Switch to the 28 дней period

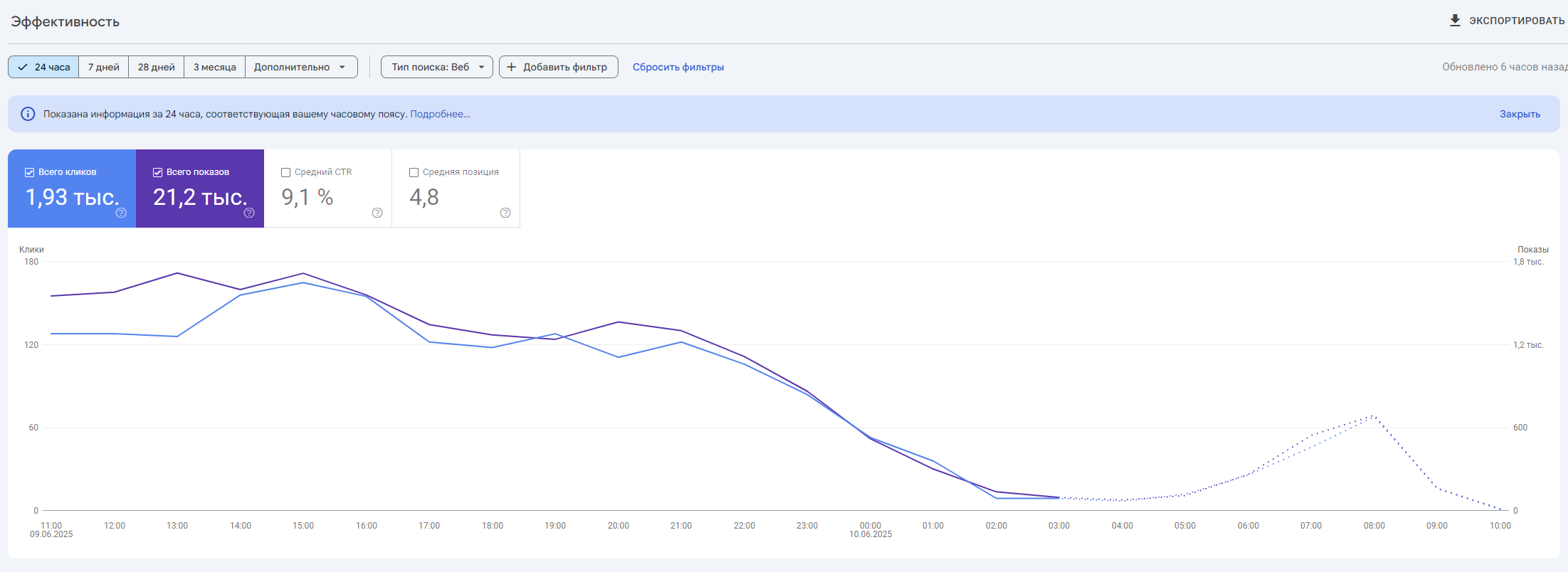pyautogui.click(x=157, y=67)
